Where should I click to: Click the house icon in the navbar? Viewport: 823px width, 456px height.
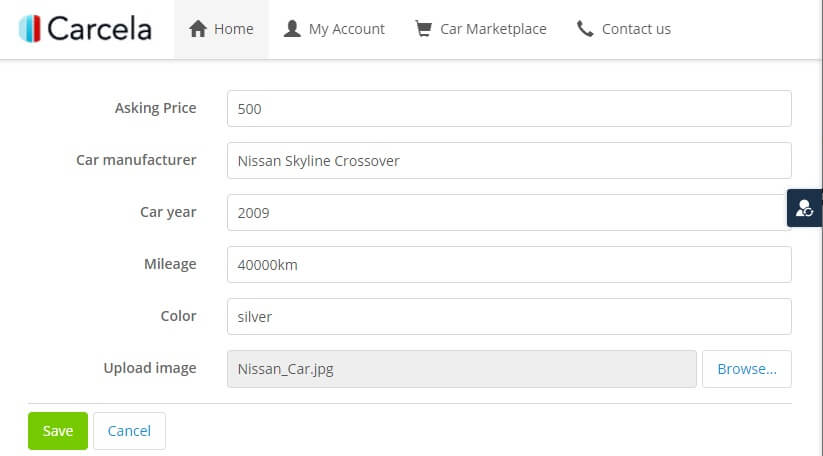tap(197, 29)
